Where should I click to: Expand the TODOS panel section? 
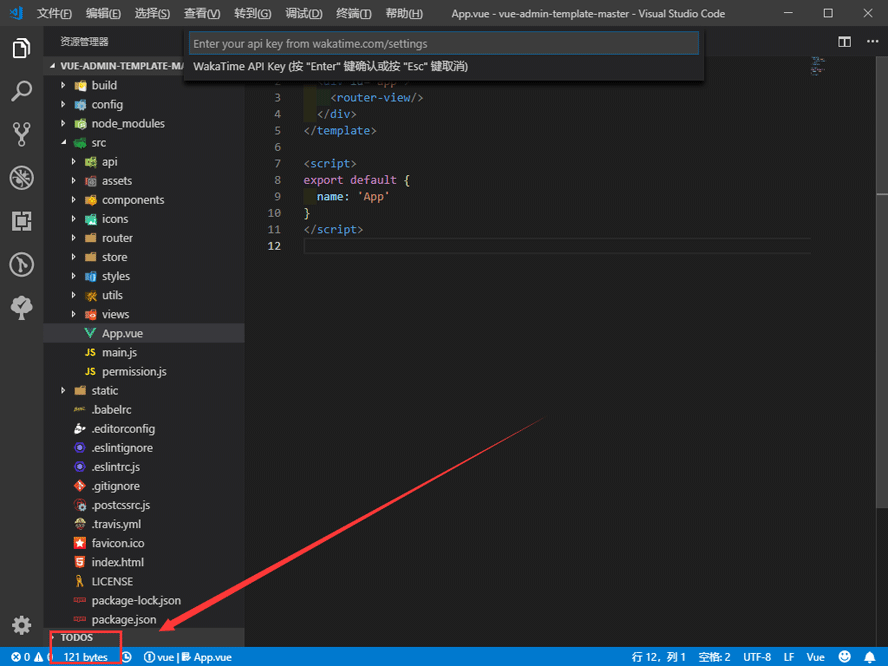click(x=144, y=637)
